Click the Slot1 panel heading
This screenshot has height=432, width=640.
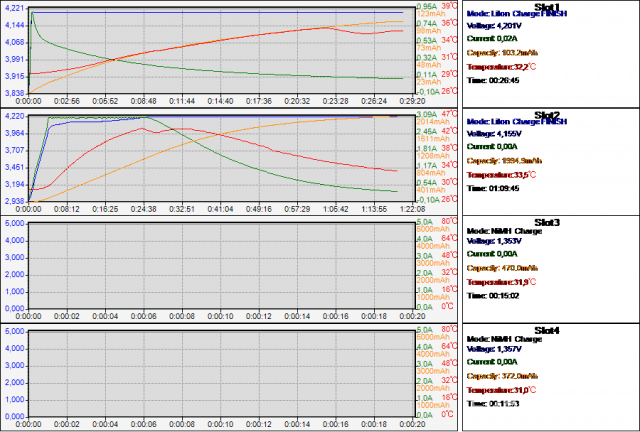click(547, 7)
